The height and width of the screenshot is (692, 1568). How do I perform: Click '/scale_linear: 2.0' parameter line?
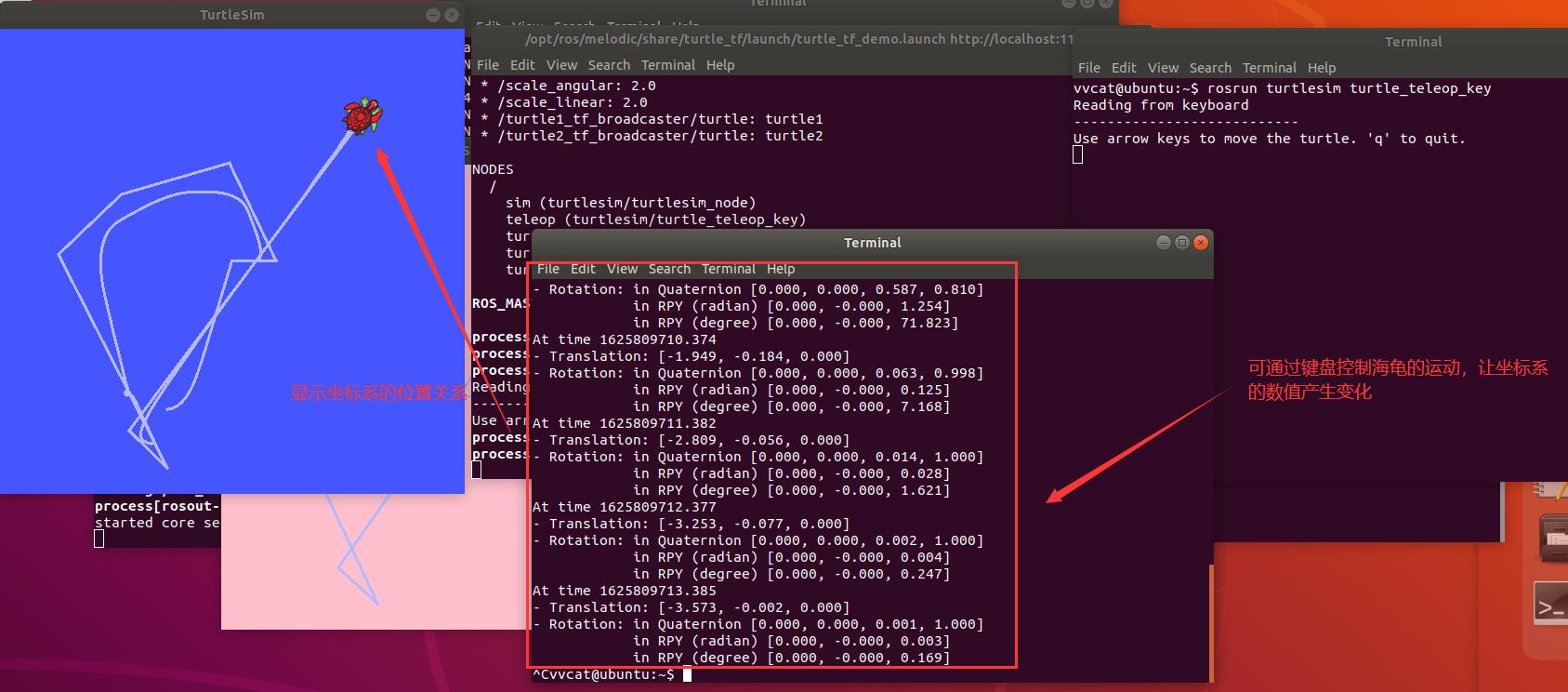click(564, 102)
